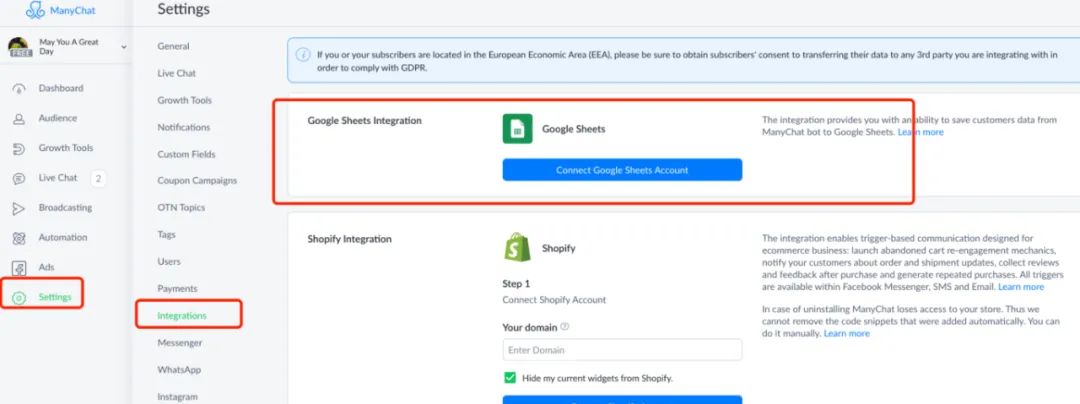Click Learn more after do it manually
Screen dimensions: 1080x404
[847, 334]
